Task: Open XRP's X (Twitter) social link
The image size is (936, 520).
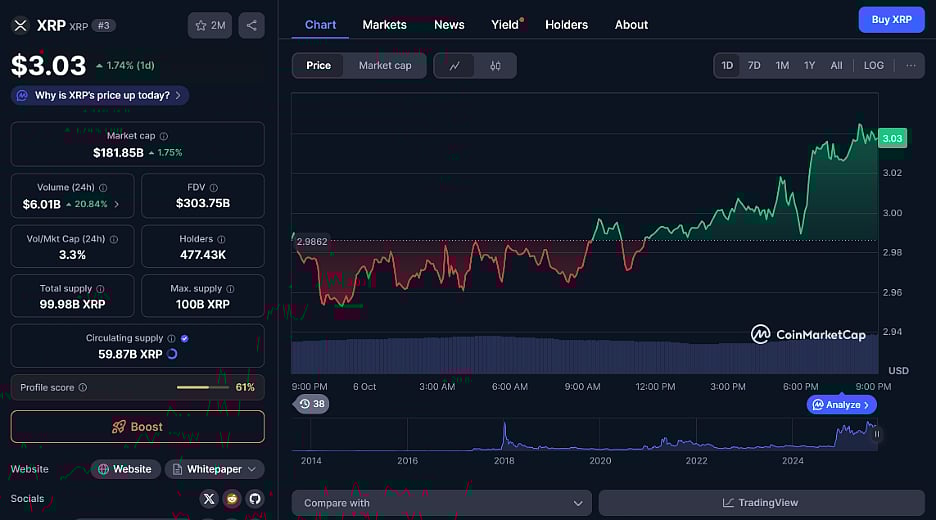Action: point(209,499)
